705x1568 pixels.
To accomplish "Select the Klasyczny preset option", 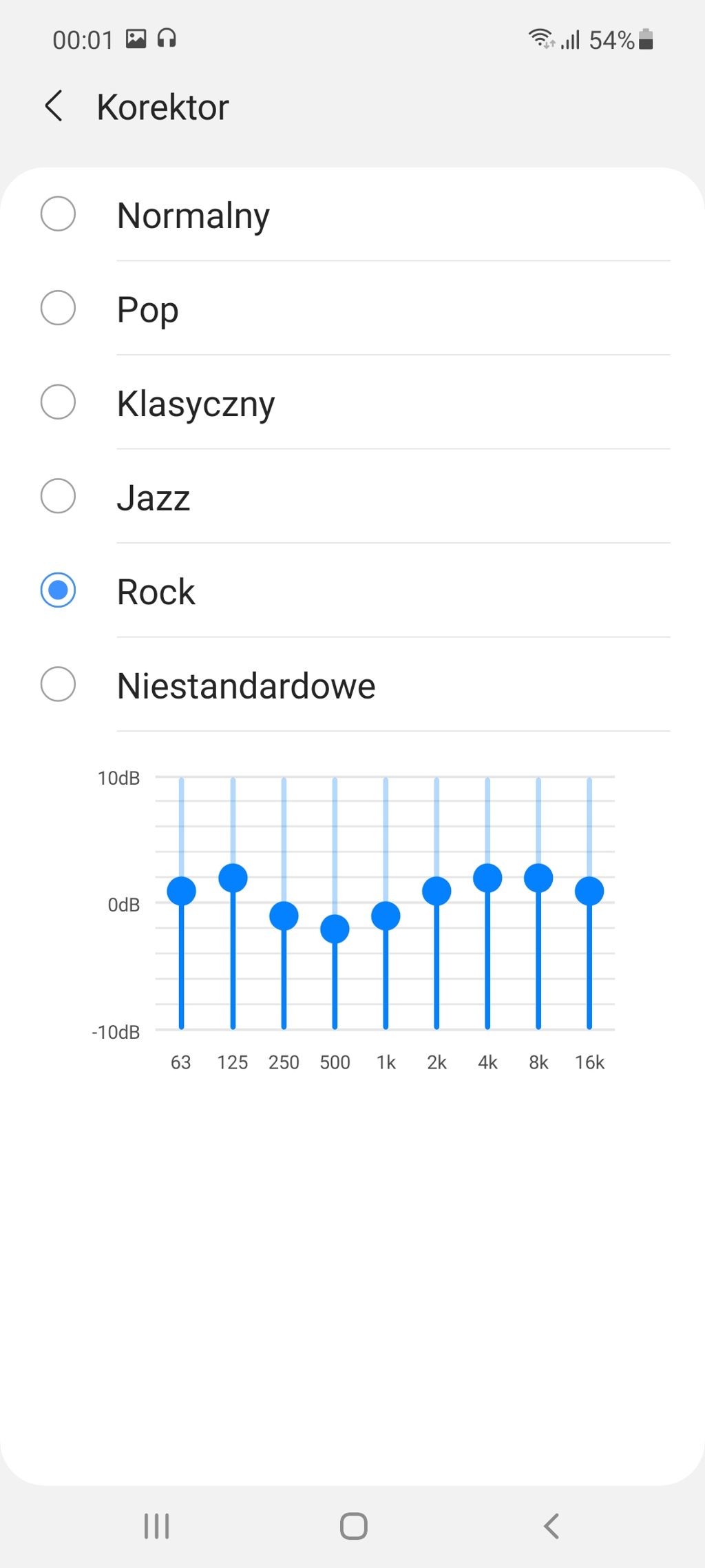I will (x=59, y=402).
